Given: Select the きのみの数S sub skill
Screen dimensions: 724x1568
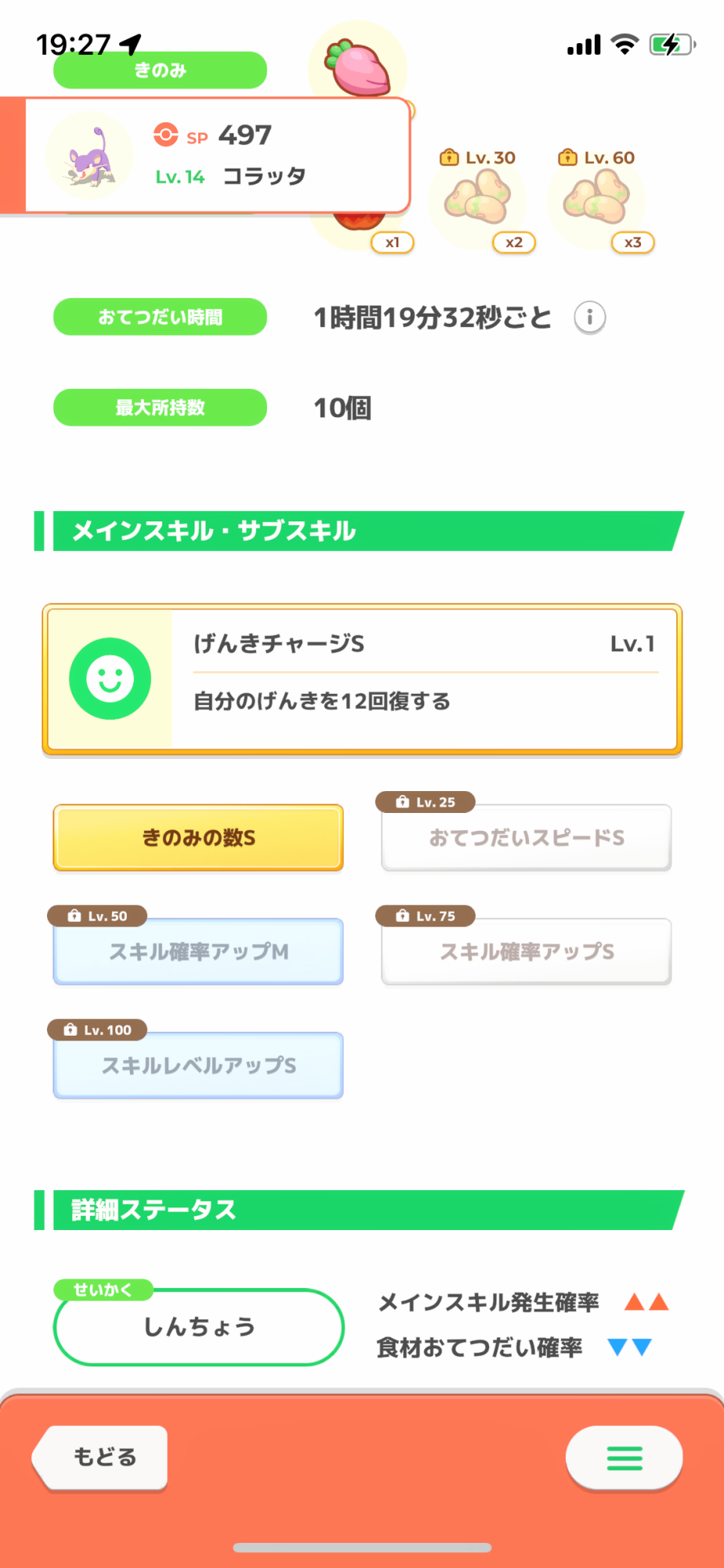Looking at the screenshot, I should coord(198,837).
